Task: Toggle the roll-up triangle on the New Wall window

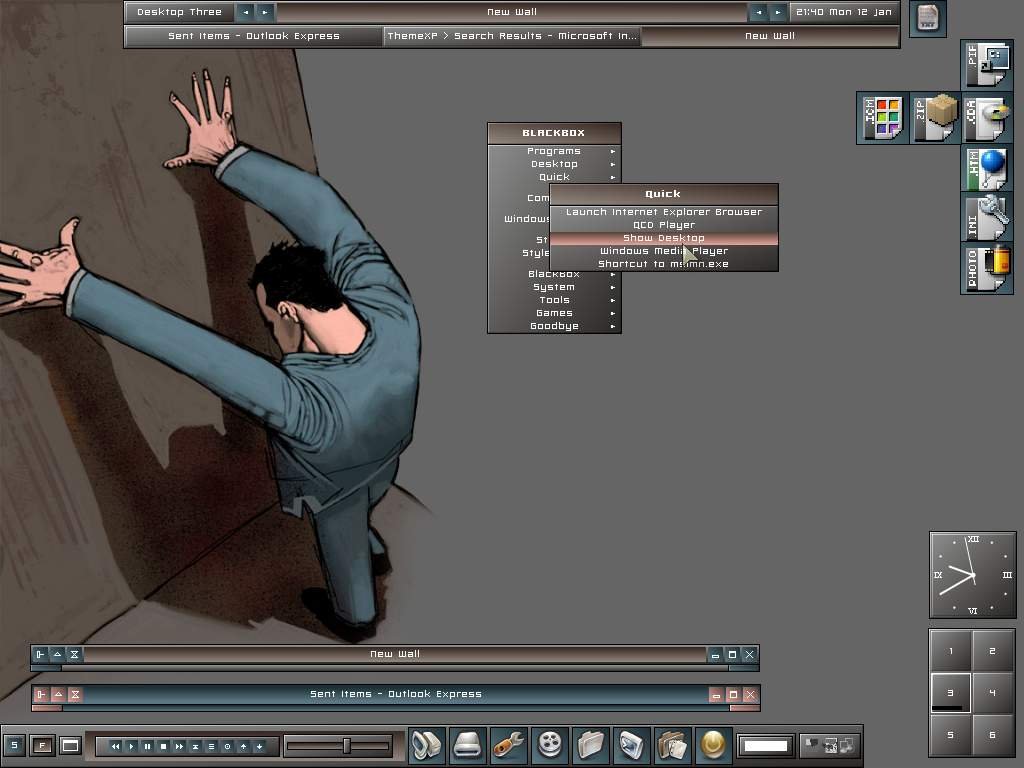Action: click(x=57, y=654)
